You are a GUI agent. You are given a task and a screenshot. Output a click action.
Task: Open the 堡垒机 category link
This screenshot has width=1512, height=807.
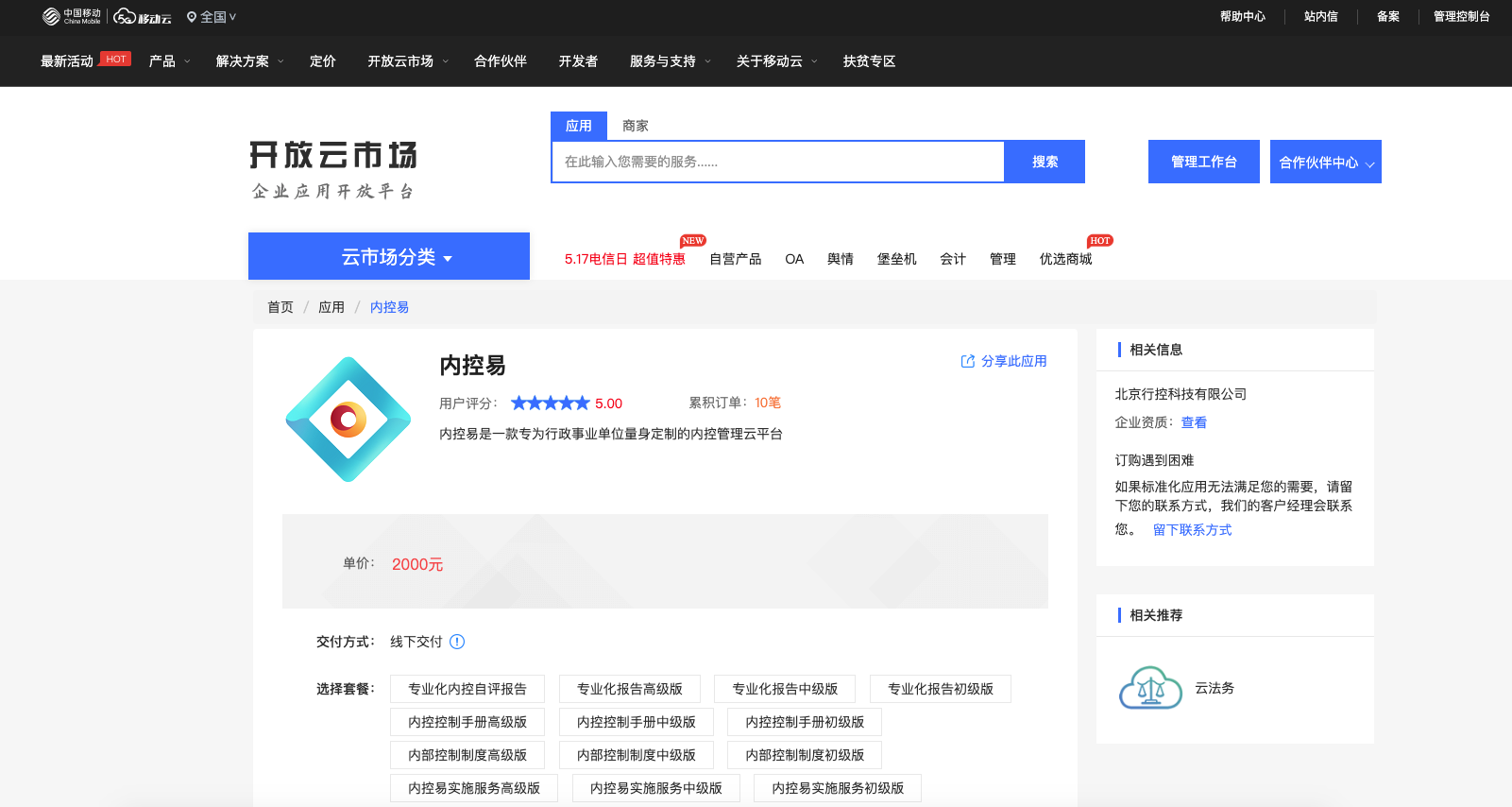click(897, 259)
